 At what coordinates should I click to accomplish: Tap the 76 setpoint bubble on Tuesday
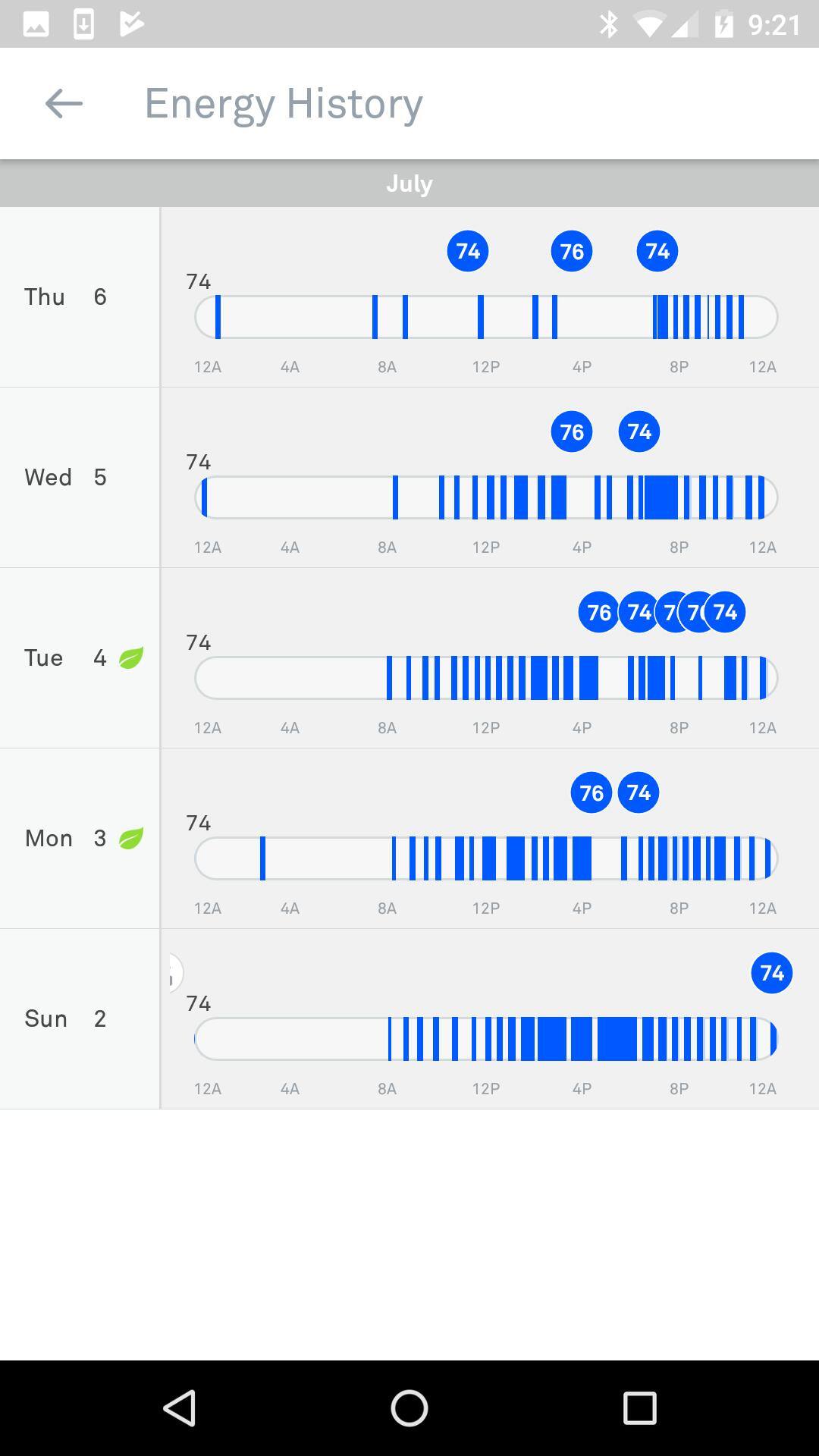pos(598,612)
